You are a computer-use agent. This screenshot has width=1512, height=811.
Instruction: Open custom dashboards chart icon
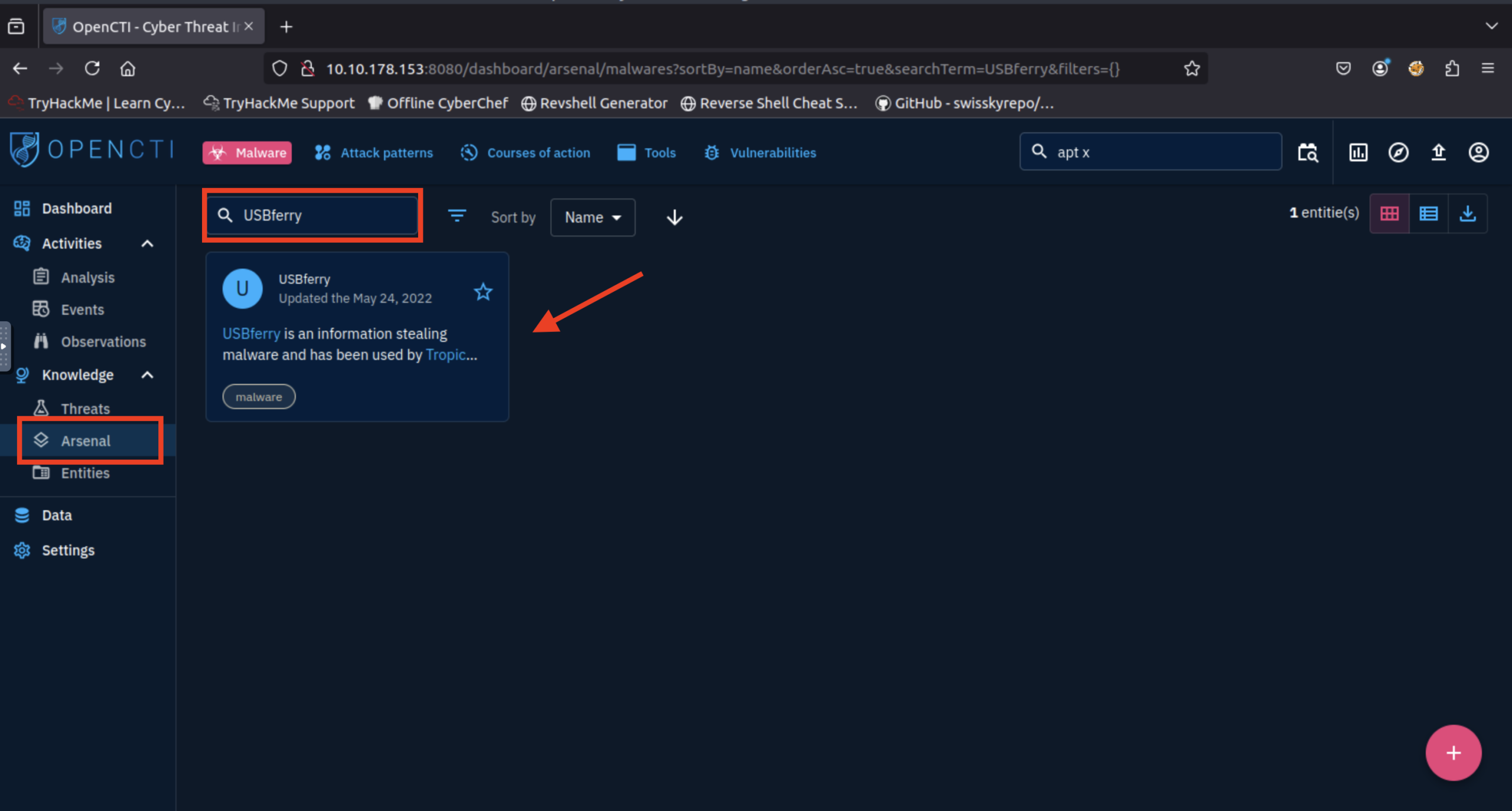coord(1358,152)
